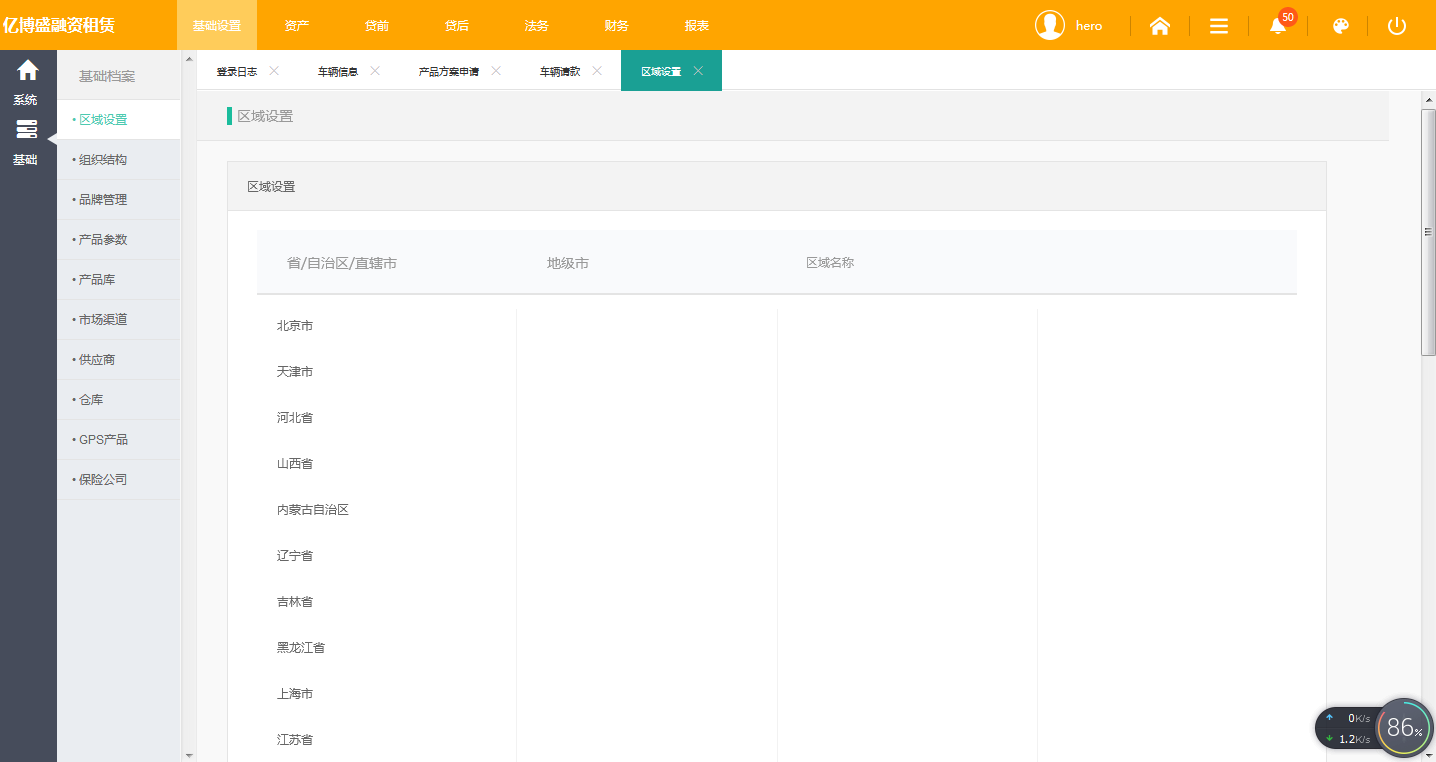This screenshot has height=762, width=1436.
Task: Open 品牌管理 in the sidebar
Action: tap(103, 200)
